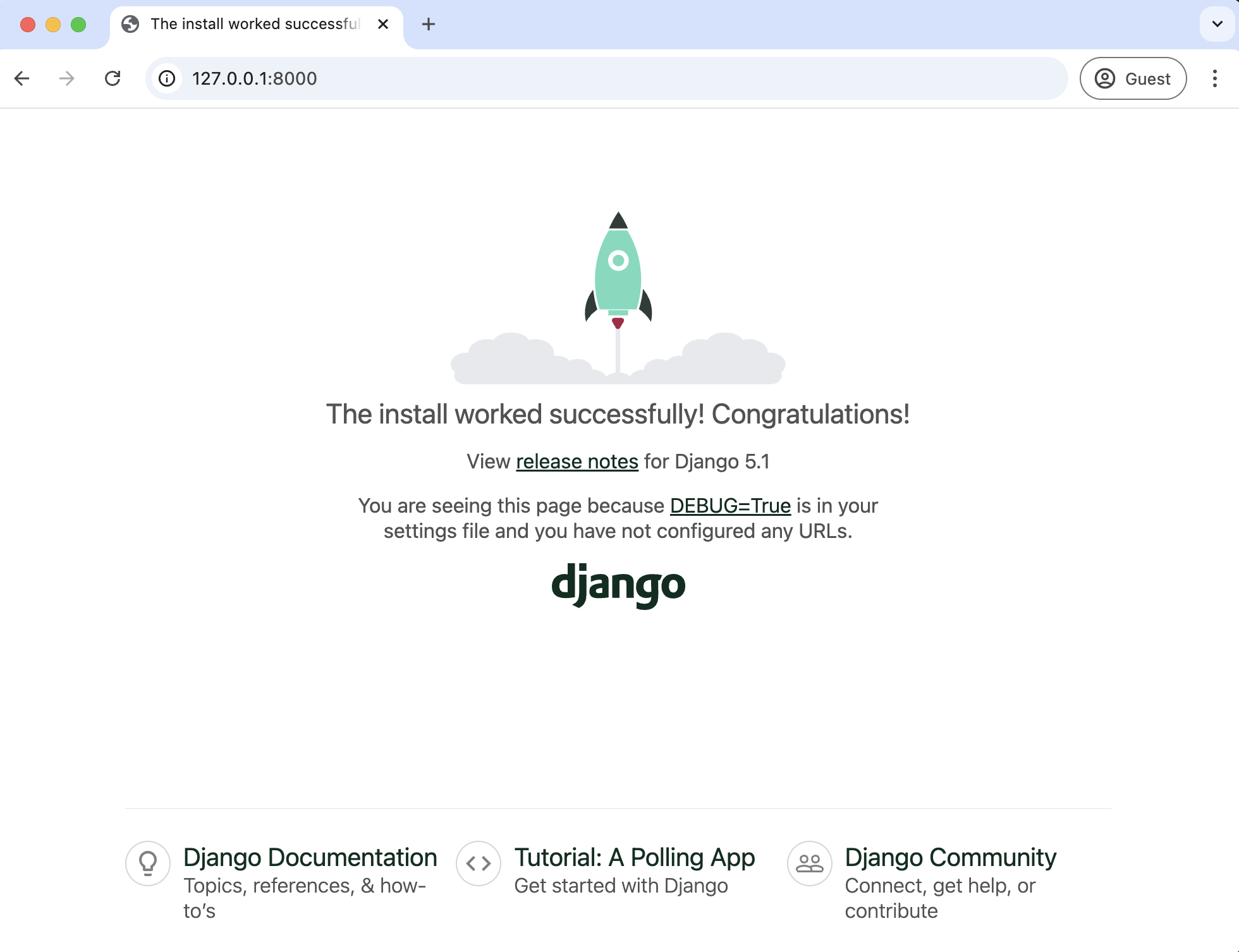Image resolution: width=1239 pixels, height=952 pixels.
Task: Close the 'The install worked' tab
Action: coord(383,24)
